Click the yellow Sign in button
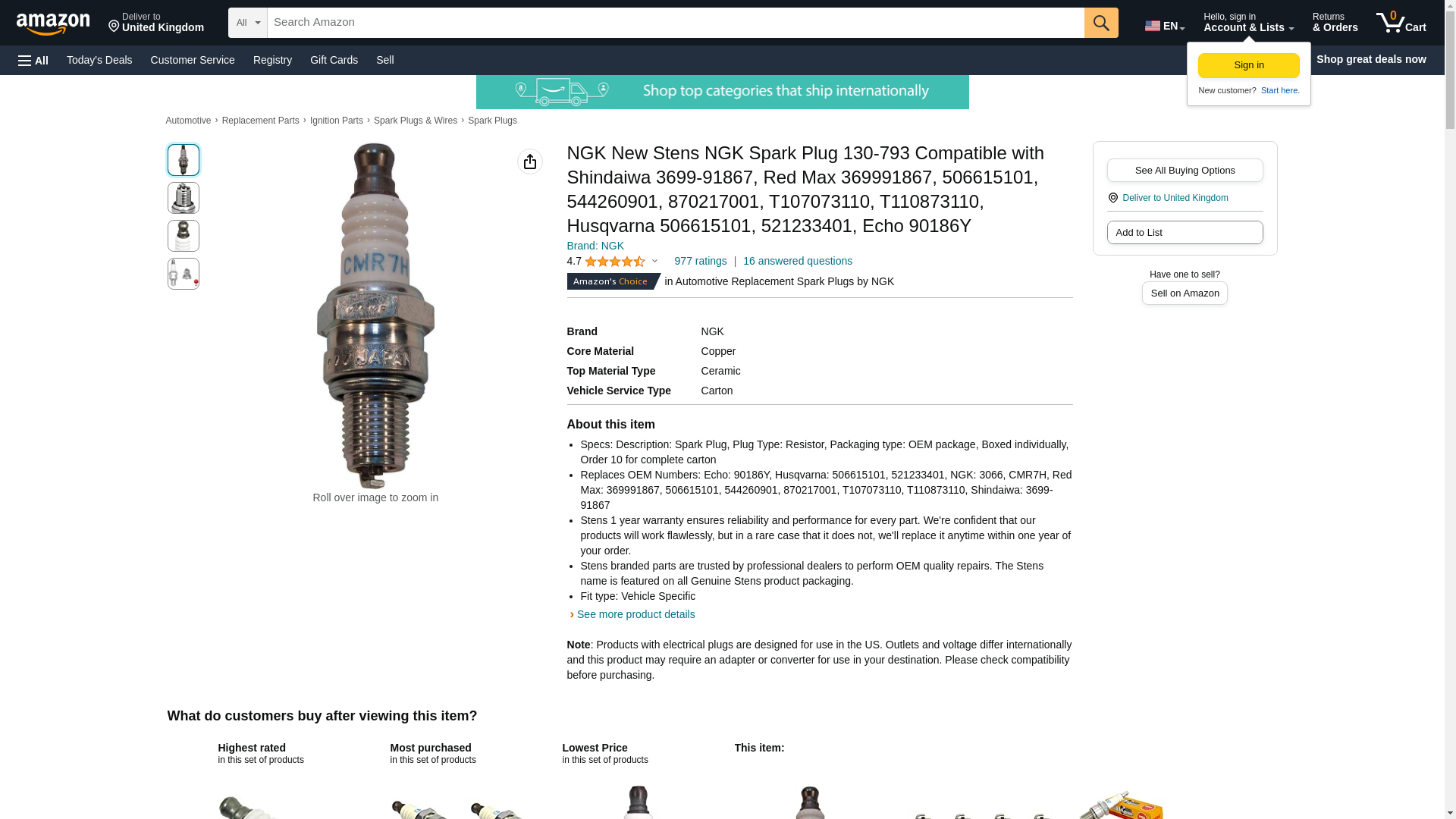 click(x=1248, y=65)
